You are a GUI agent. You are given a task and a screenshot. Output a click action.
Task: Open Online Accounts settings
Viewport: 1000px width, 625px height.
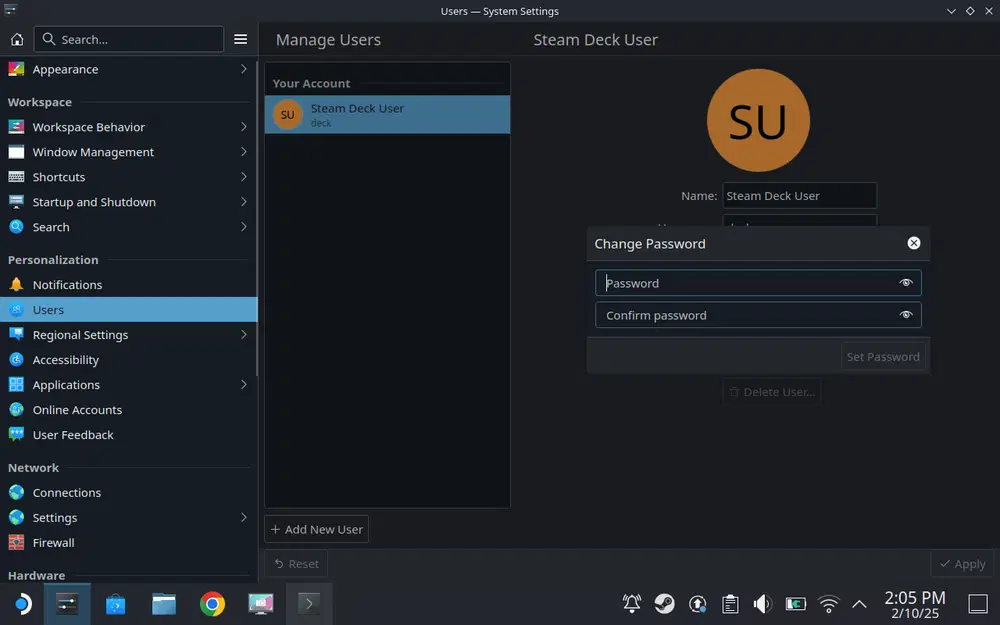[128, 409]
